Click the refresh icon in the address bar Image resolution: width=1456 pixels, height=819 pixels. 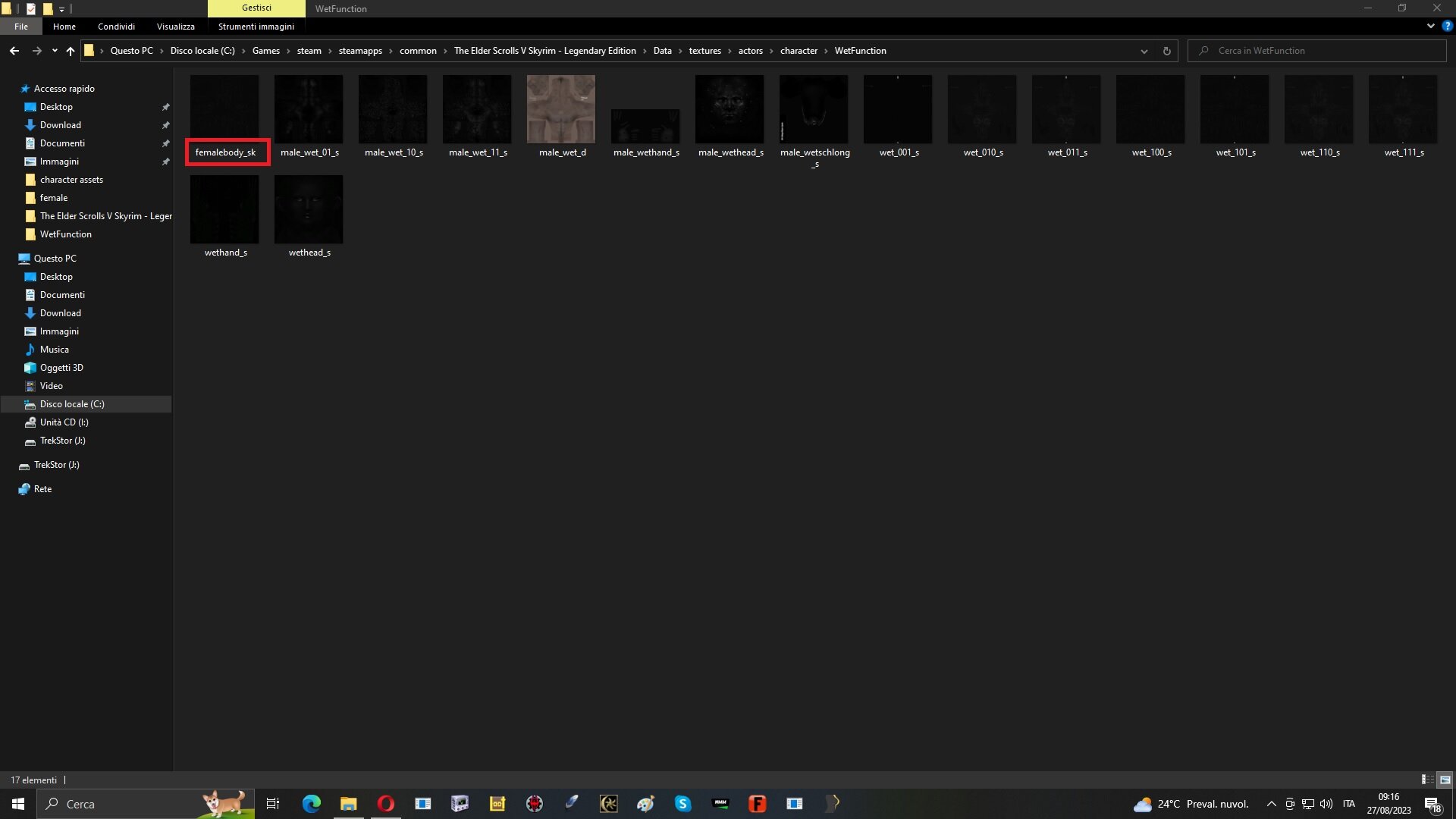[1167, 51]
